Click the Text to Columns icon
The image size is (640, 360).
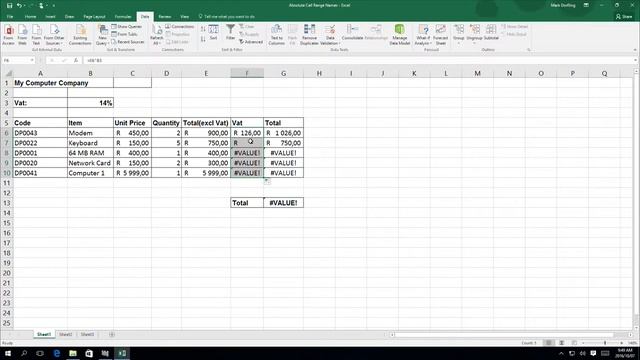pos(276,35)
